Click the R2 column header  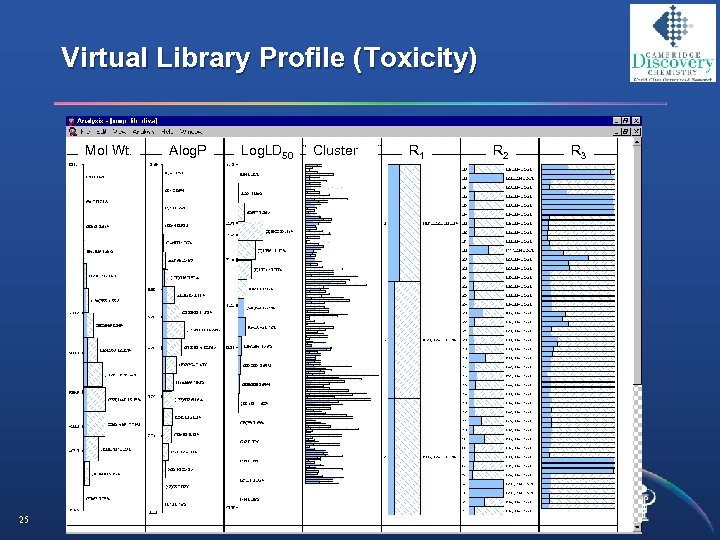point(501,151)
